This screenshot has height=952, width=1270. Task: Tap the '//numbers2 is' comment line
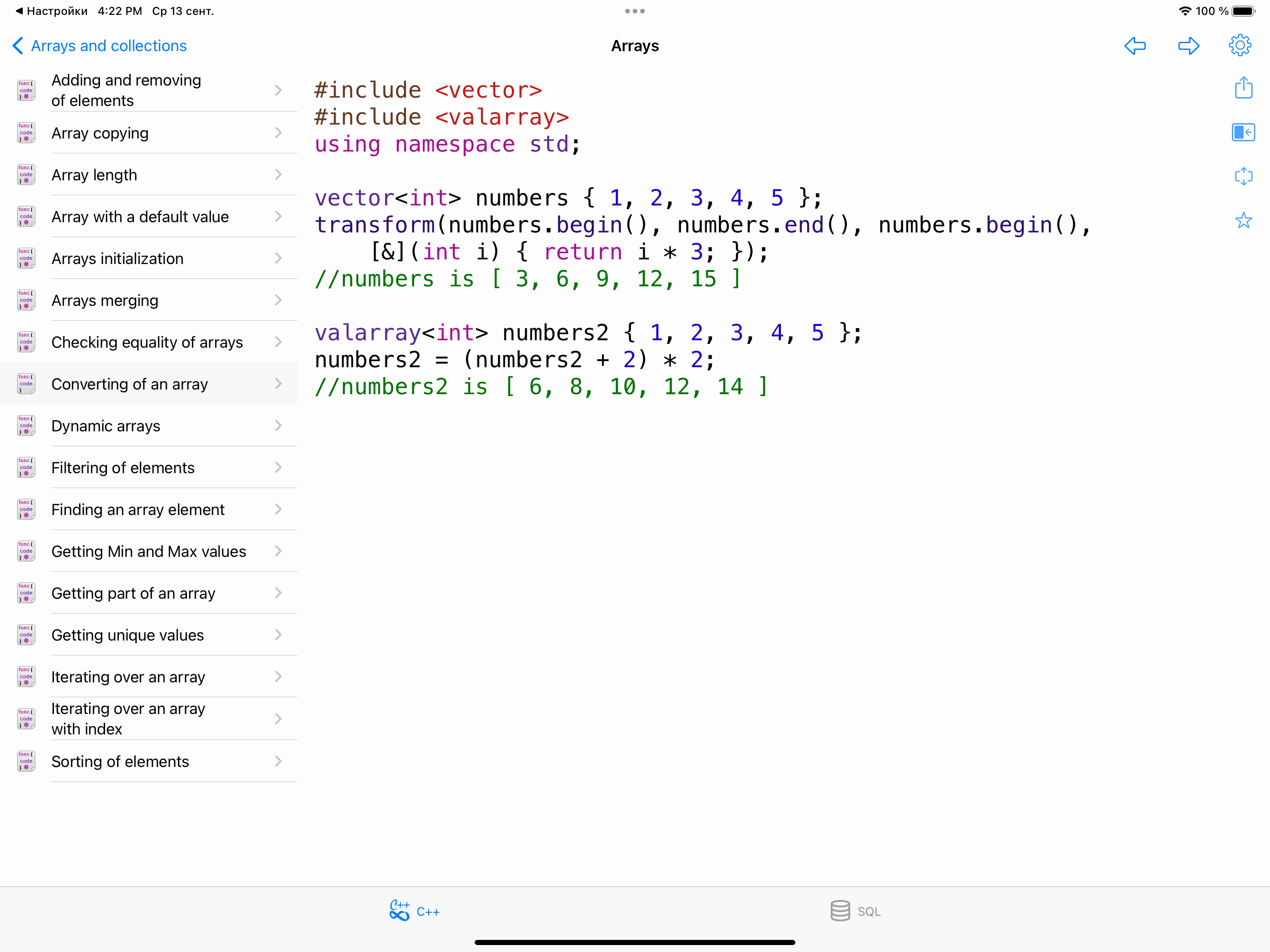(541, 386)
